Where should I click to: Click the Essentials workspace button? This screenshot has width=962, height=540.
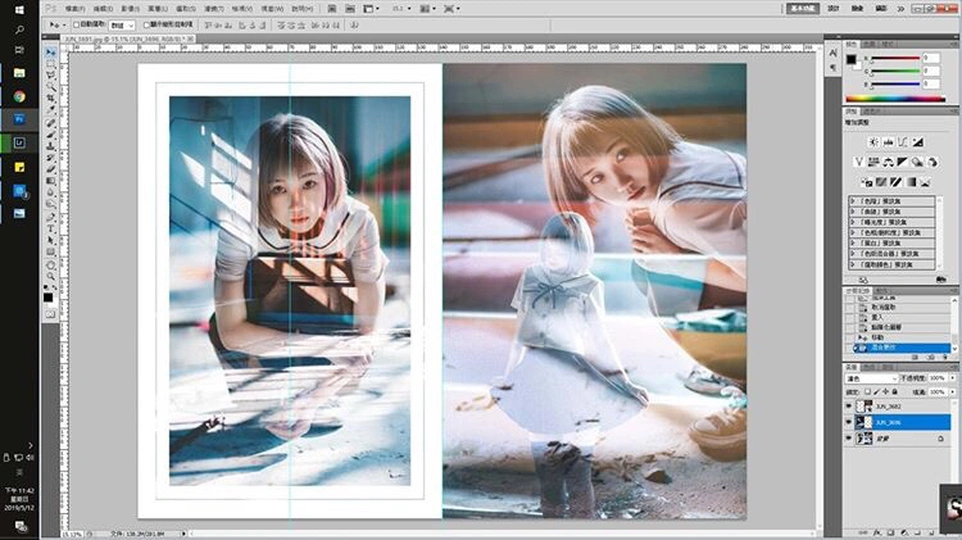coord(803,8)
